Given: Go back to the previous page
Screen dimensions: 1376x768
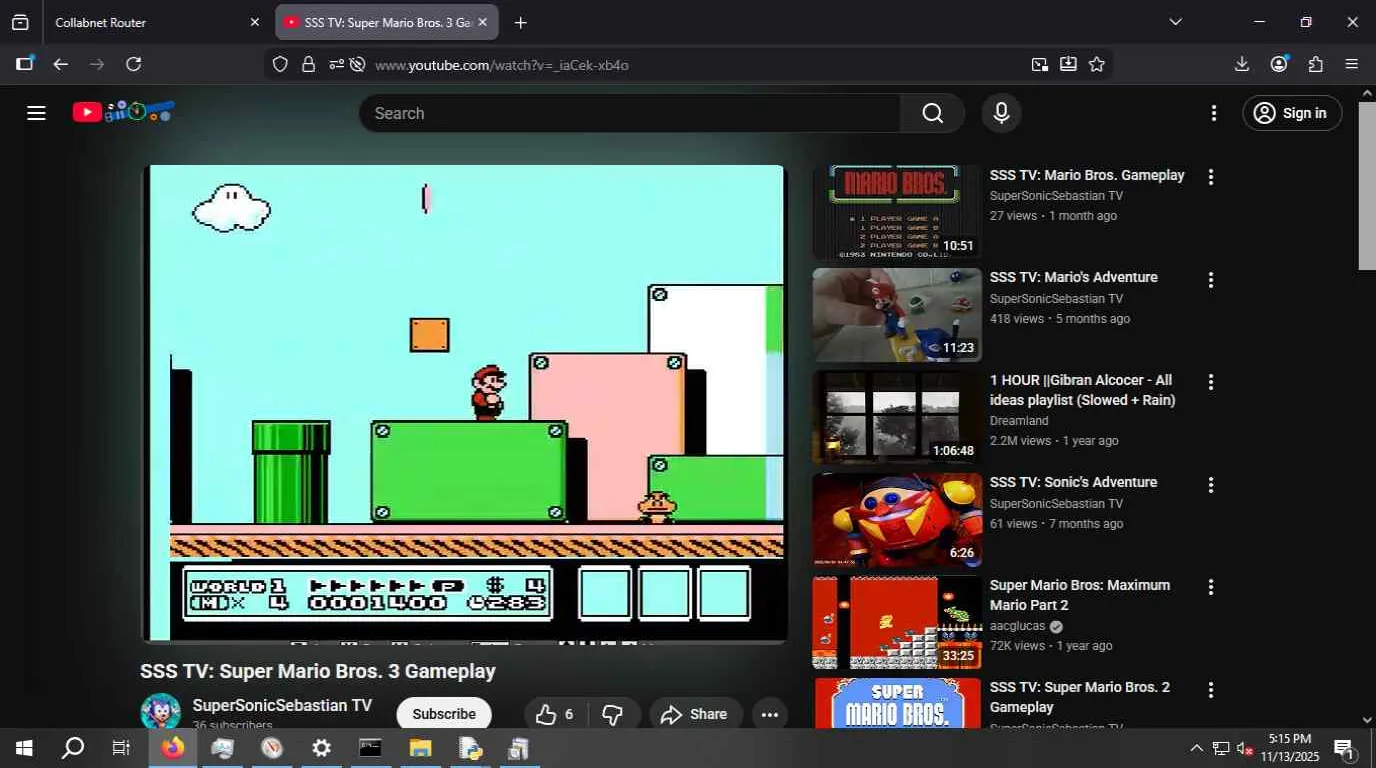Looking at the screenshot, I should coord(61,64).
